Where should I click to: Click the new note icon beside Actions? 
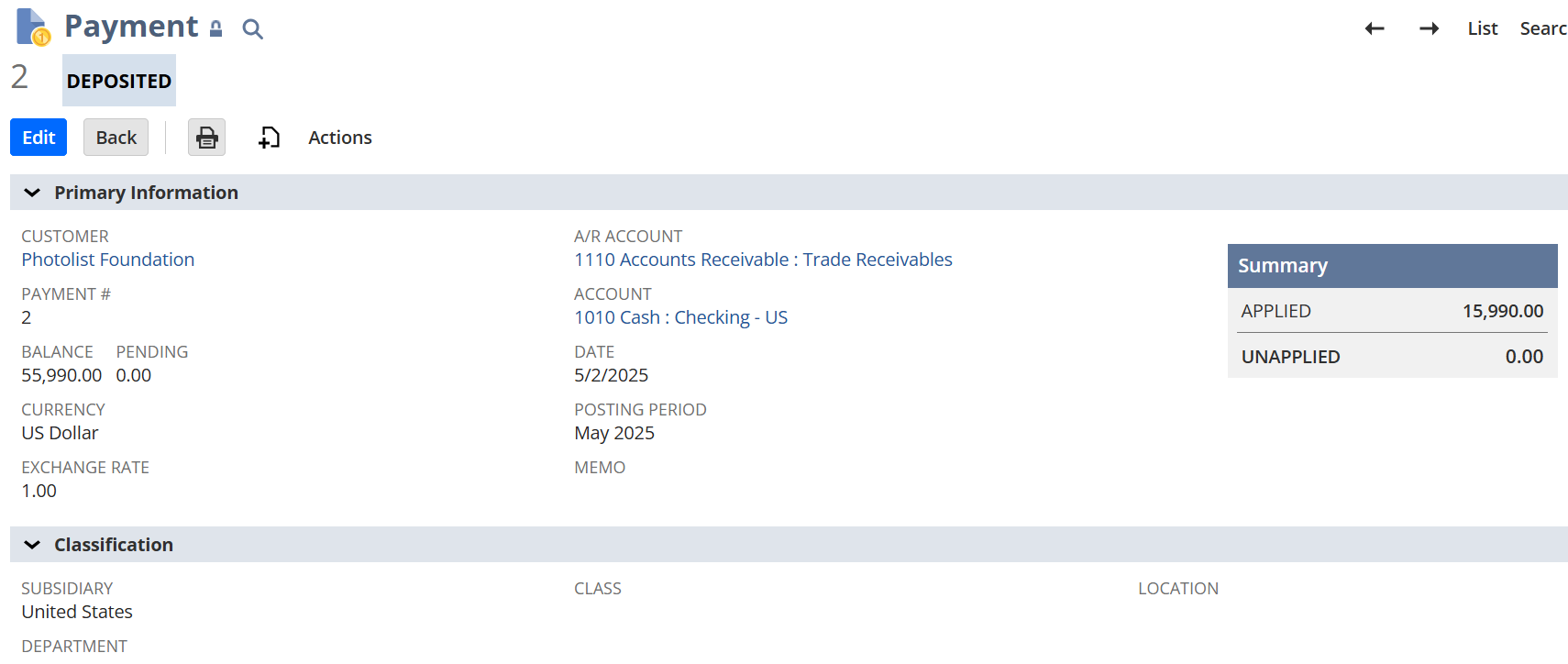pyautogui.click(x=269, y=138)
